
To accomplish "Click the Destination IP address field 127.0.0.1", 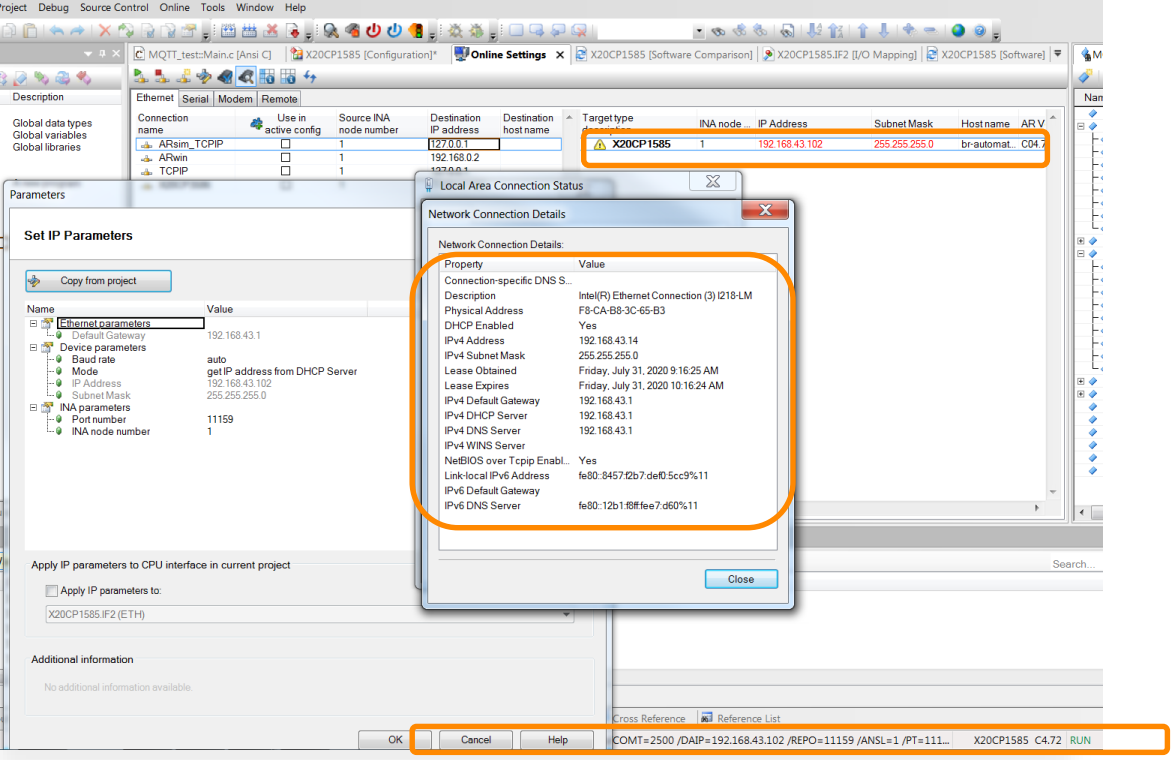I will point(462,144).
